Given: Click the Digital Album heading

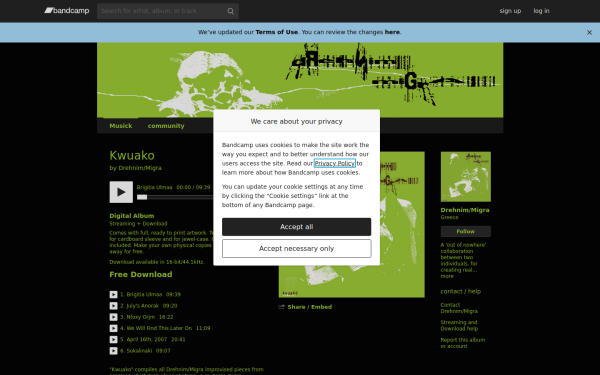Looking at the screenshot, I should pos(132,216).
